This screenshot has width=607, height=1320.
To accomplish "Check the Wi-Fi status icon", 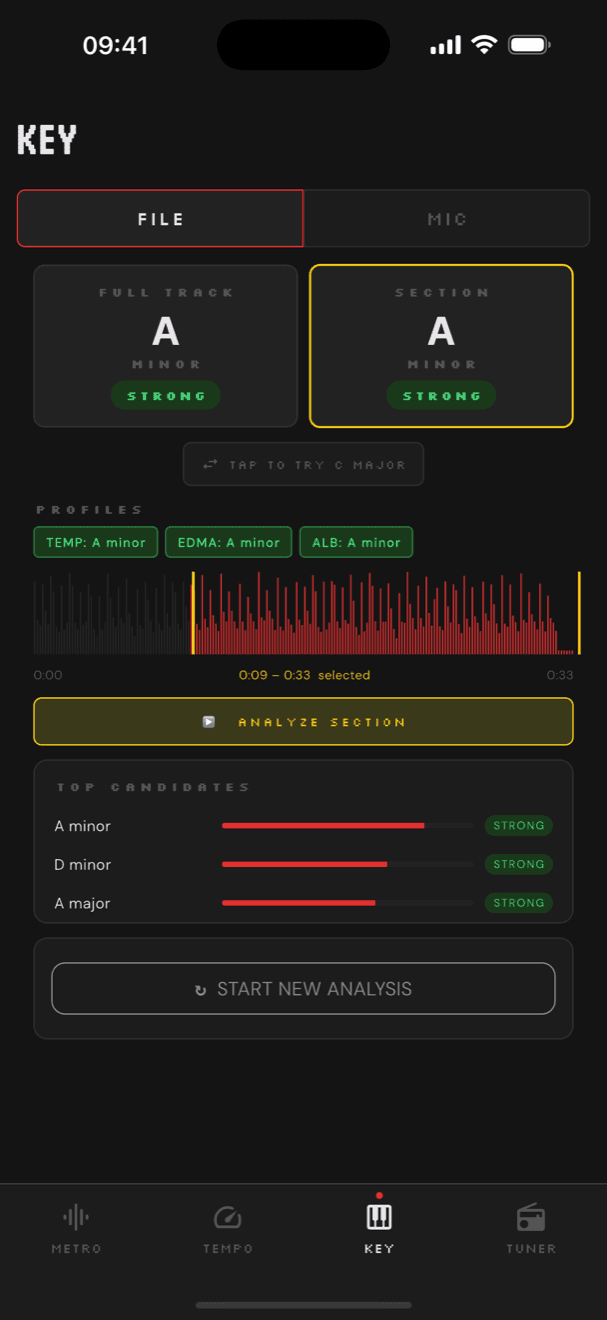I will (x=485, y=45).
